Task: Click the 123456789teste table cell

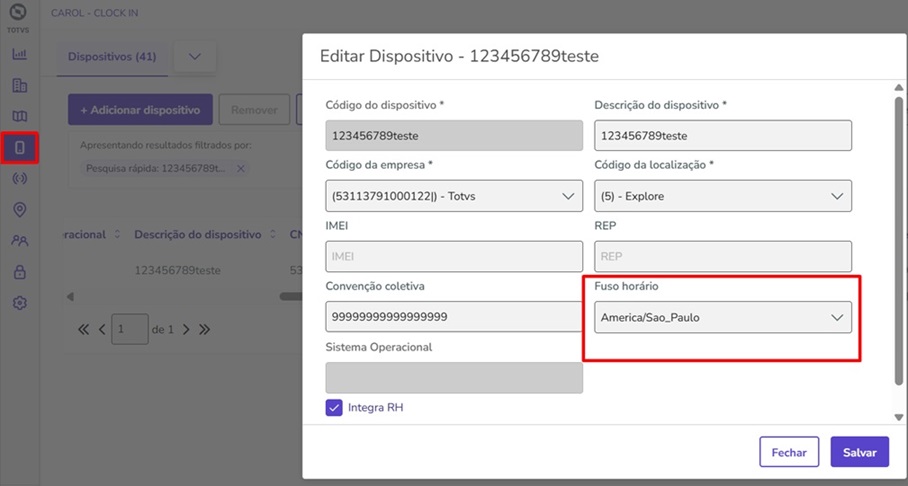Action: point(178,271)
